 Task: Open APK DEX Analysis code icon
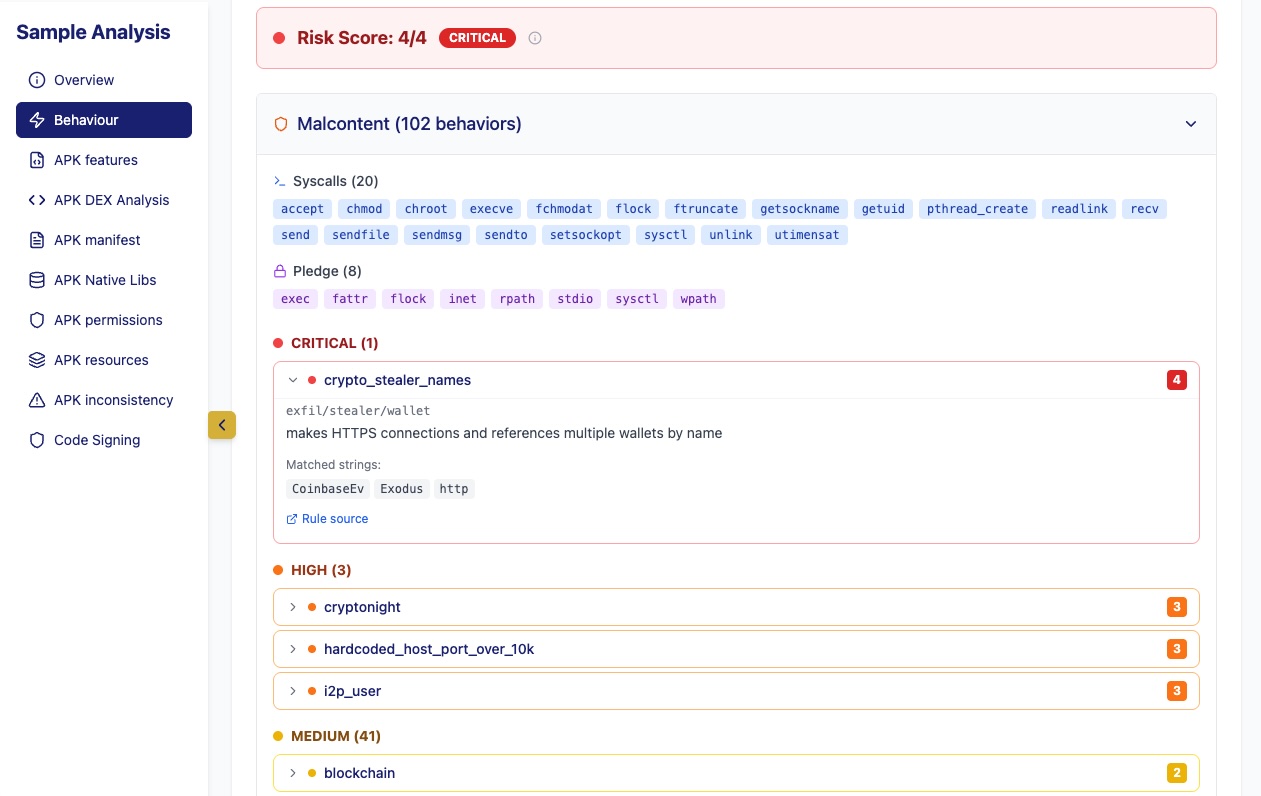[38, 200]
